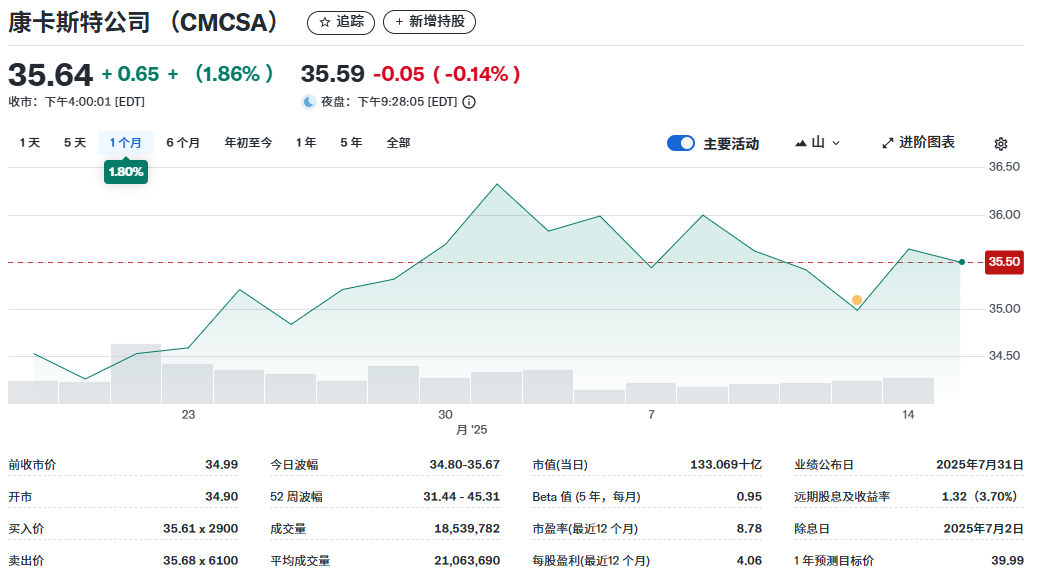This screenshot has height=574, width=1037.
Task: Click the 每股盈利 value 4.06
Action: click(x=749, y=561)
